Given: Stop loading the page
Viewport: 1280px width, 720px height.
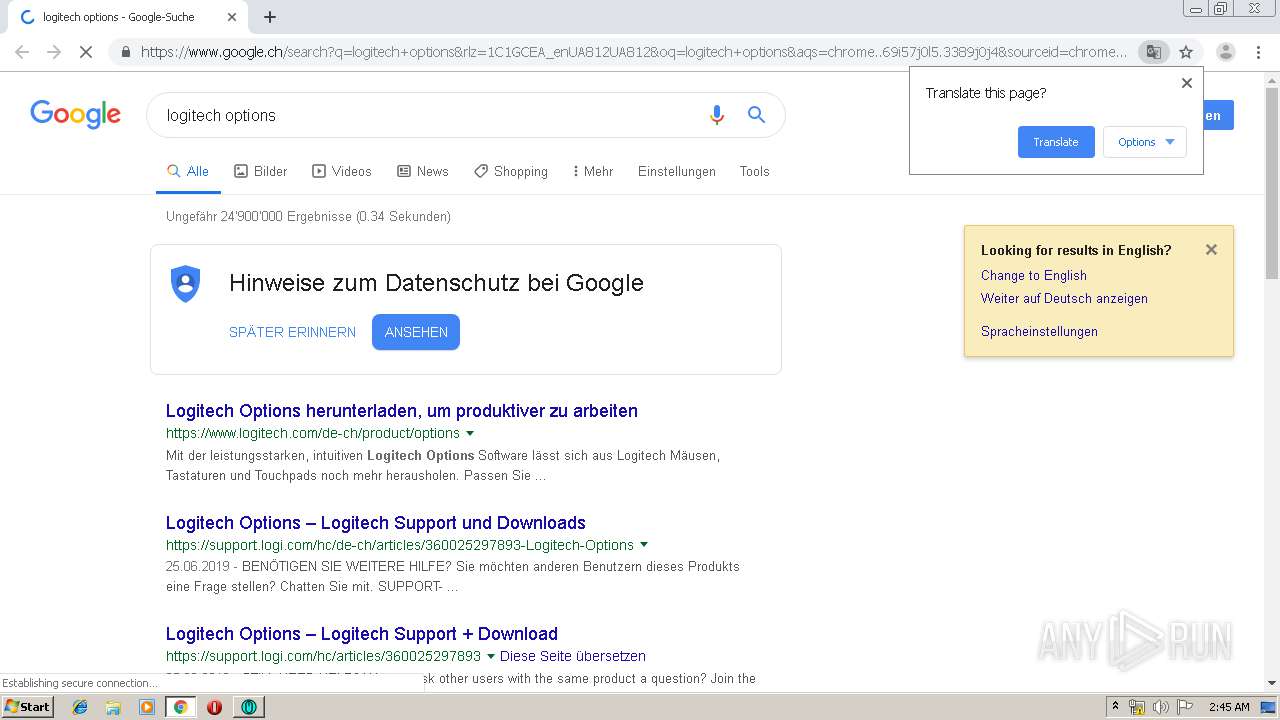Looking at the screenshot, I should tap(86, 52).
